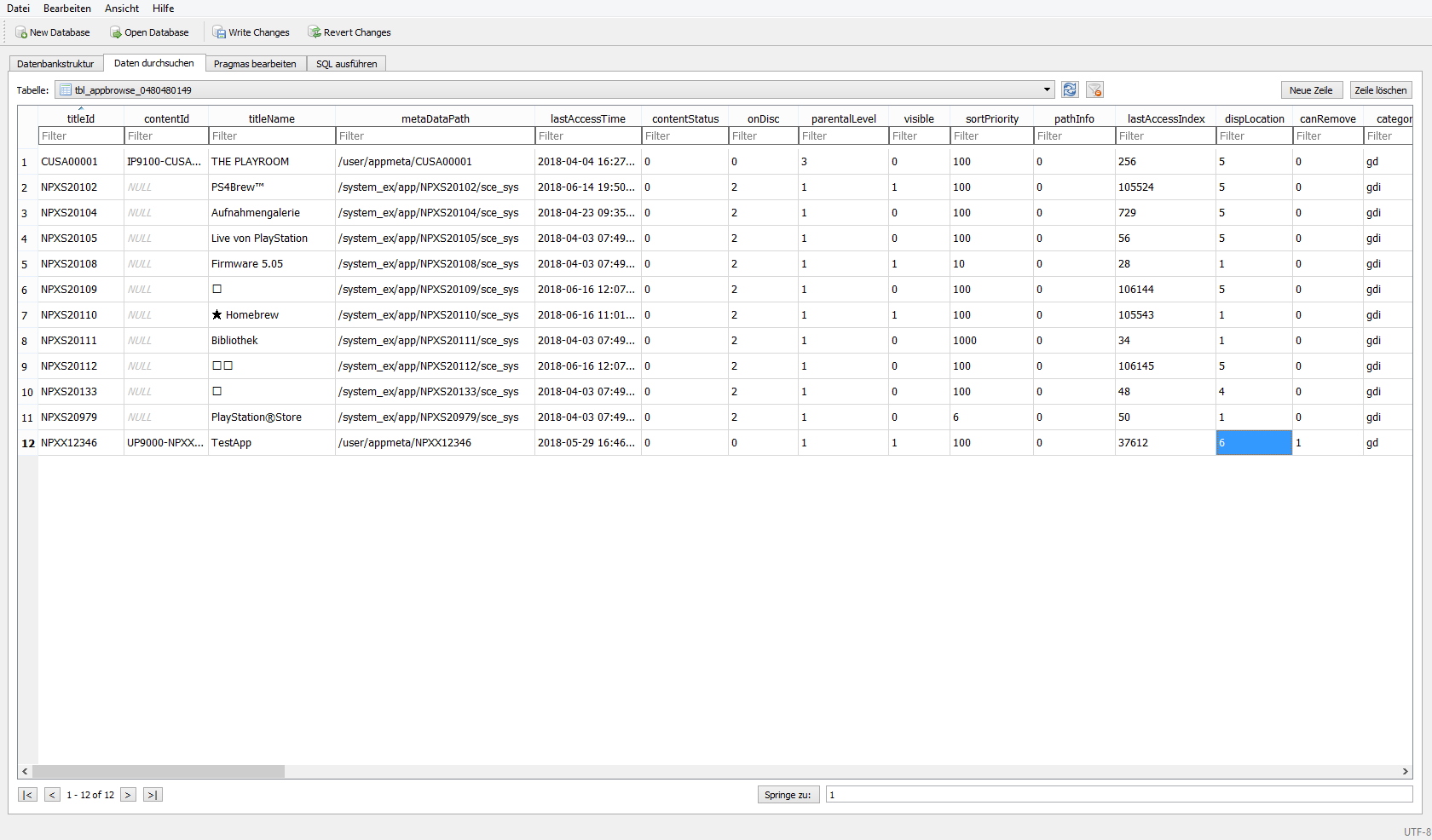Click the New Database toolbar icon

click(x=22, y=32)
